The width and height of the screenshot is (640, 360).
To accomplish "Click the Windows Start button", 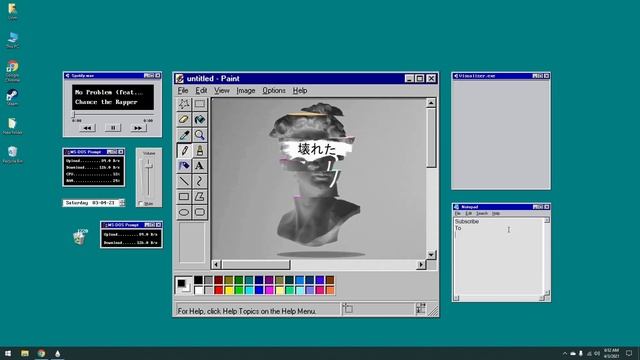I will [x=8, y=353].
